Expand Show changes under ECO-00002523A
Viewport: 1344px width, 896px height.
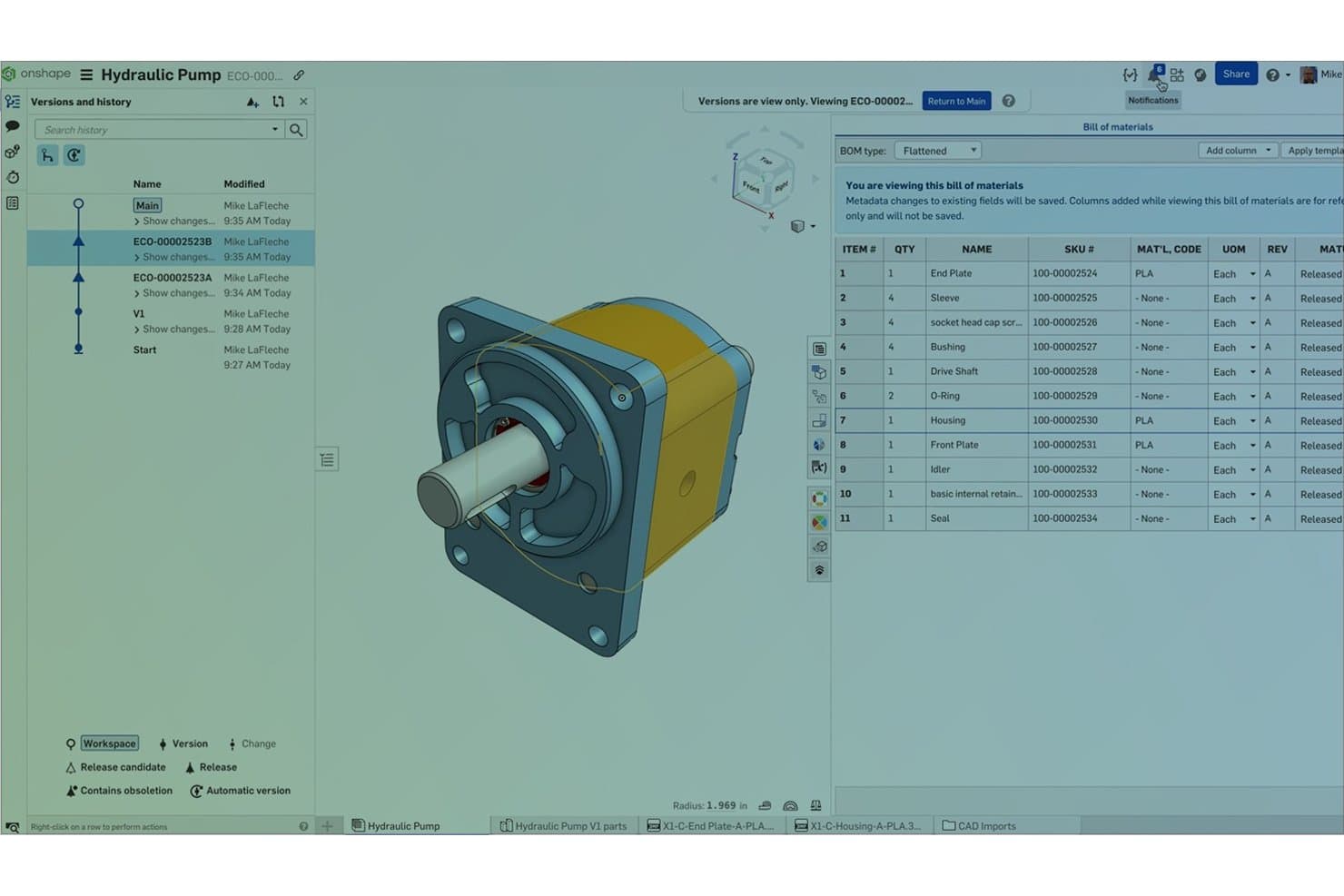[174, 293]
